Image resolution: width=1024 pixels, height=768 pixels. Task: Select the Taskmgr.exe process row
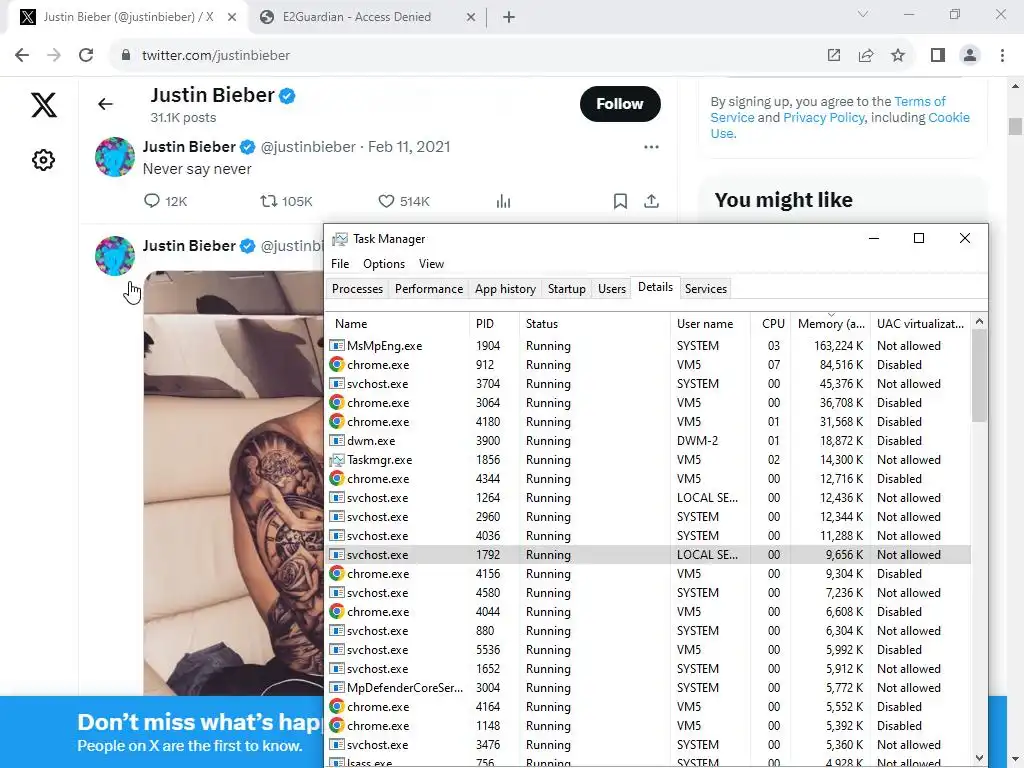[x=648, y=460]
